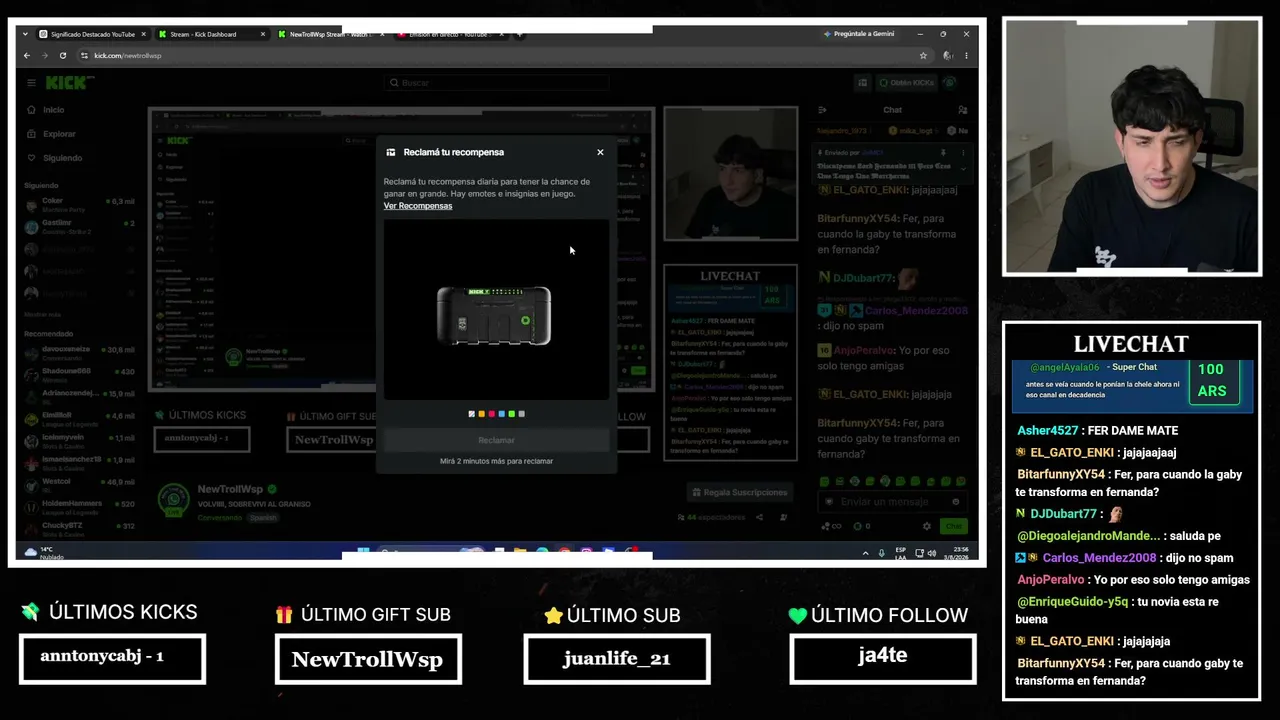Close the Reclamá tu recompensa dialog
This screenshot has height=720, width=1280.
600,152
